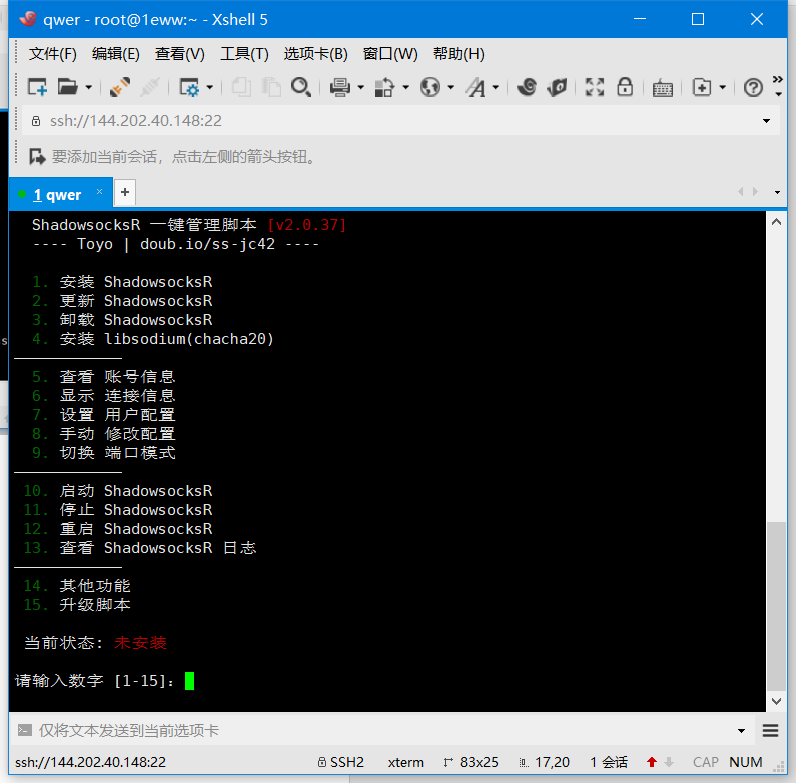Click the Paste toolbar icon
This screenshot has width=796, height=783.
(x=271, y=87)
